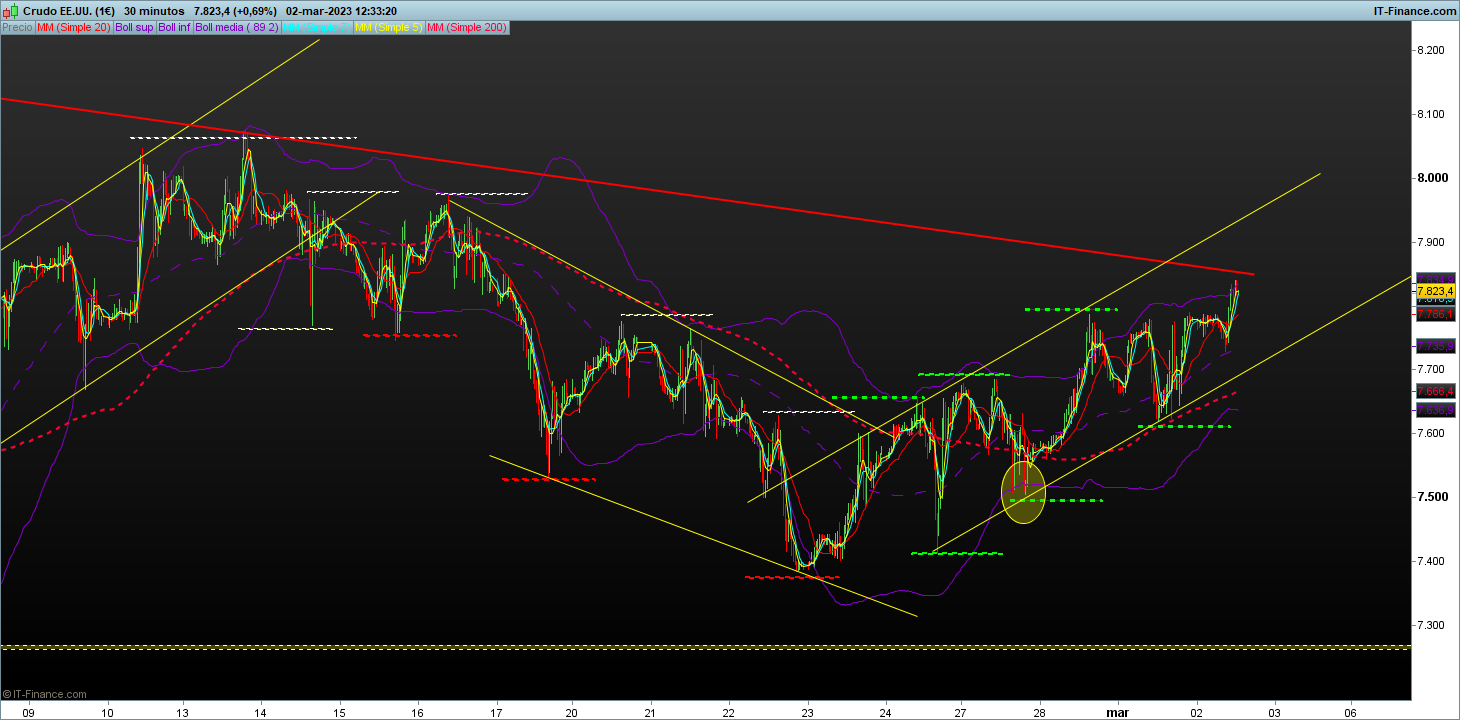The image size is (1460, 720).
Task: Click the date label 27 on the time axis
Action: click(962, 712)
